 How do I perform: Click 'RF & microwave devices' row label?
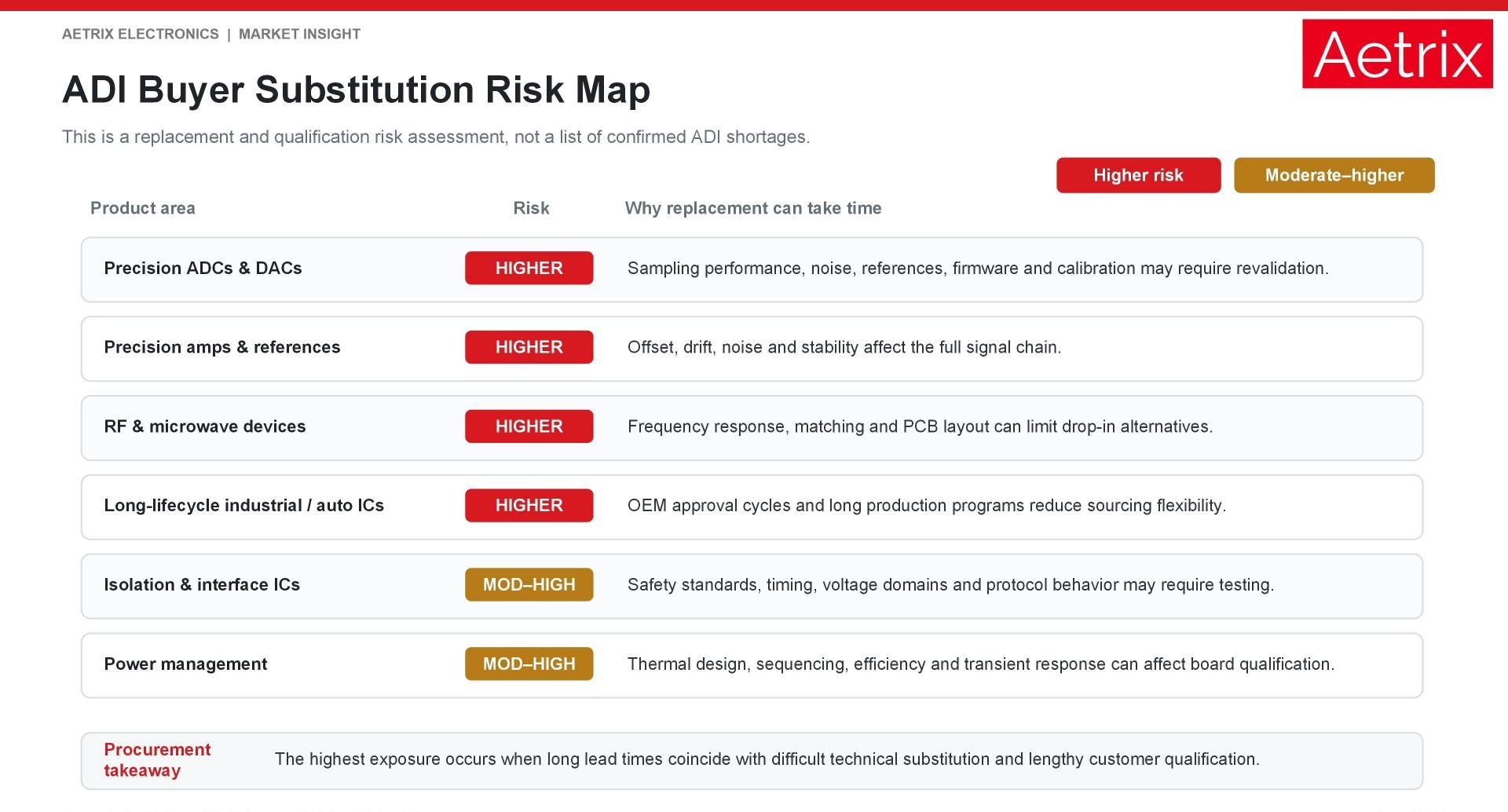[205, 426]
